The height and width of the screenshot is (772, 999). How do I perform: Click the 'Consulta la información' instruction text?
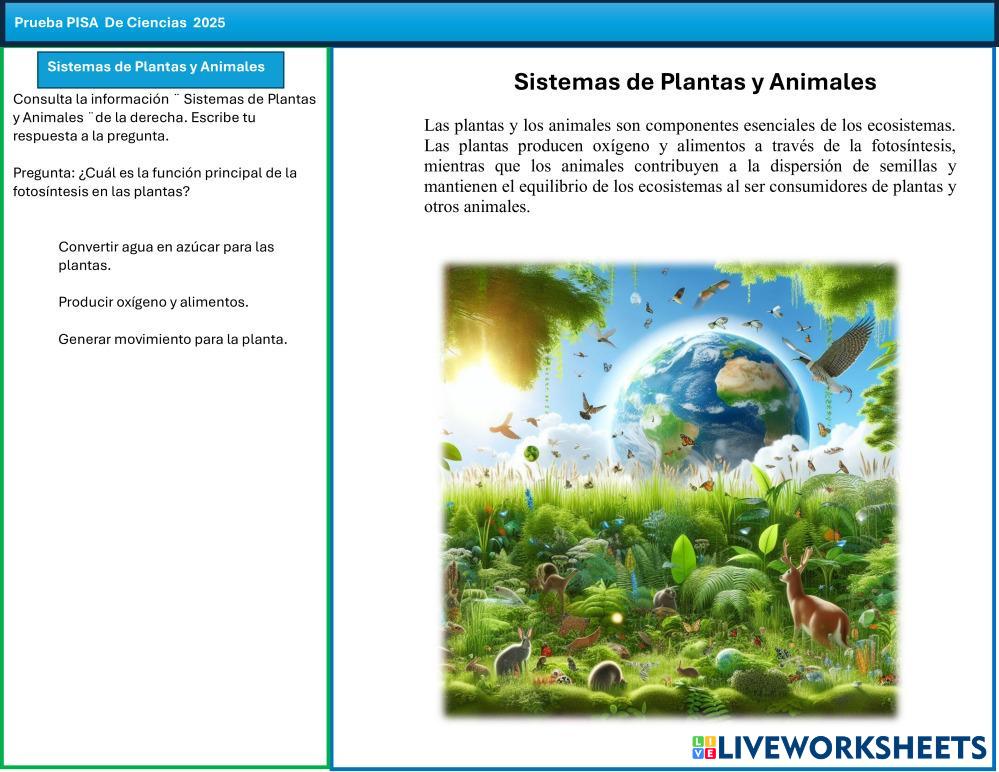point(164,117)
